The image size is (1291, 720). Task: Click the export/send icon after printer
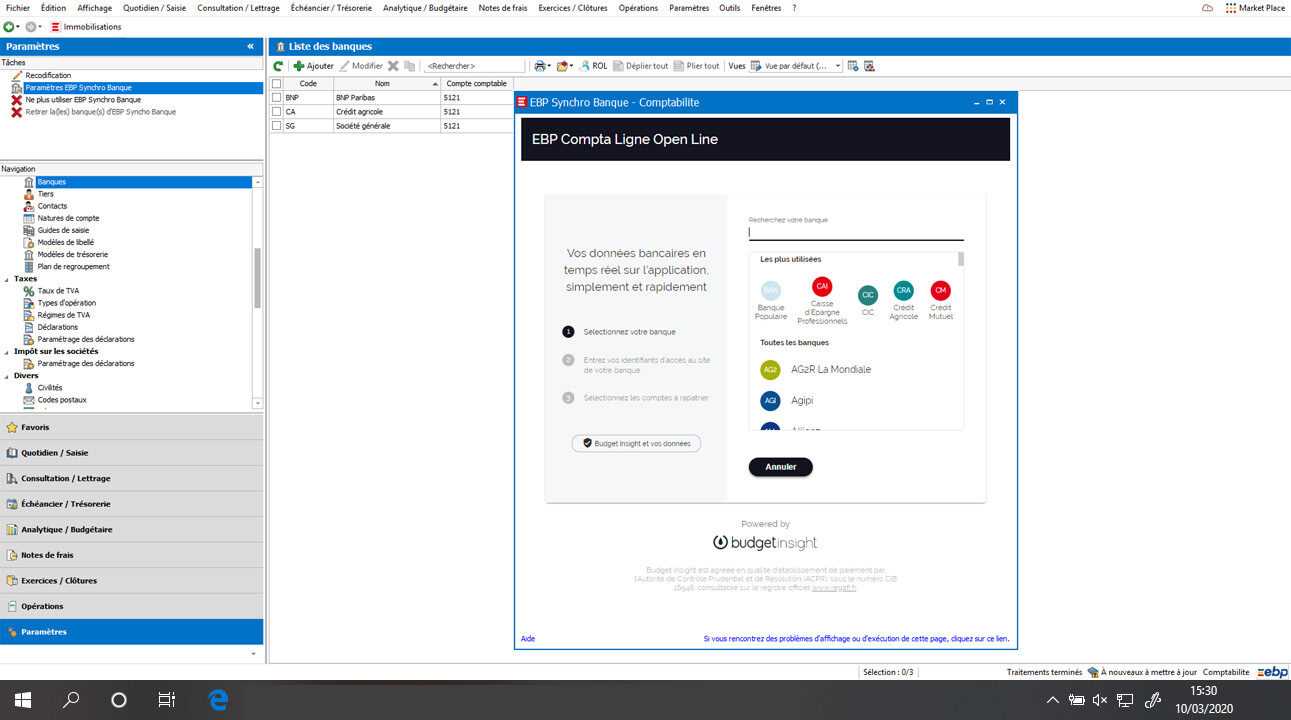tap(562, 66)
